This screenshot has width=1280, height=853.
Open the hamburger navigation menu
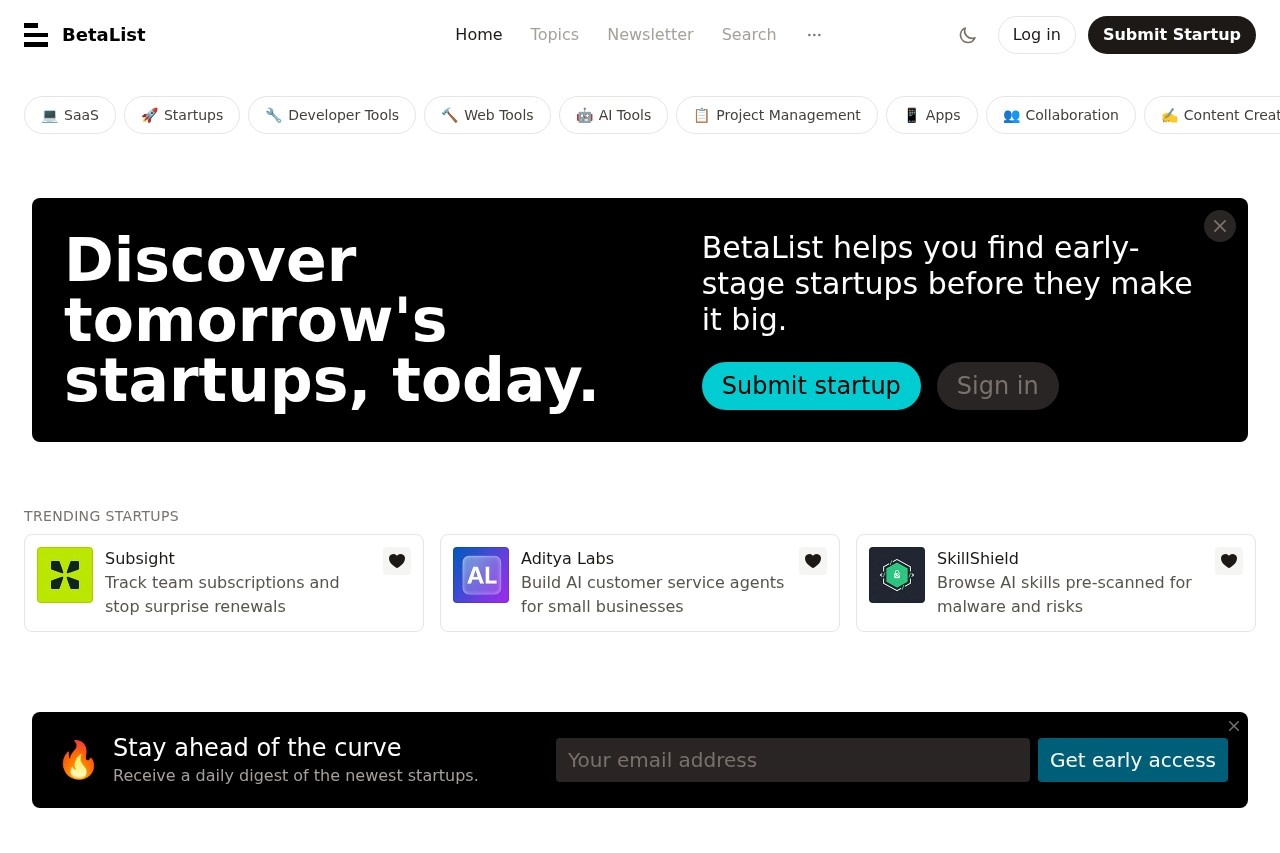click(x=36, y=34)
